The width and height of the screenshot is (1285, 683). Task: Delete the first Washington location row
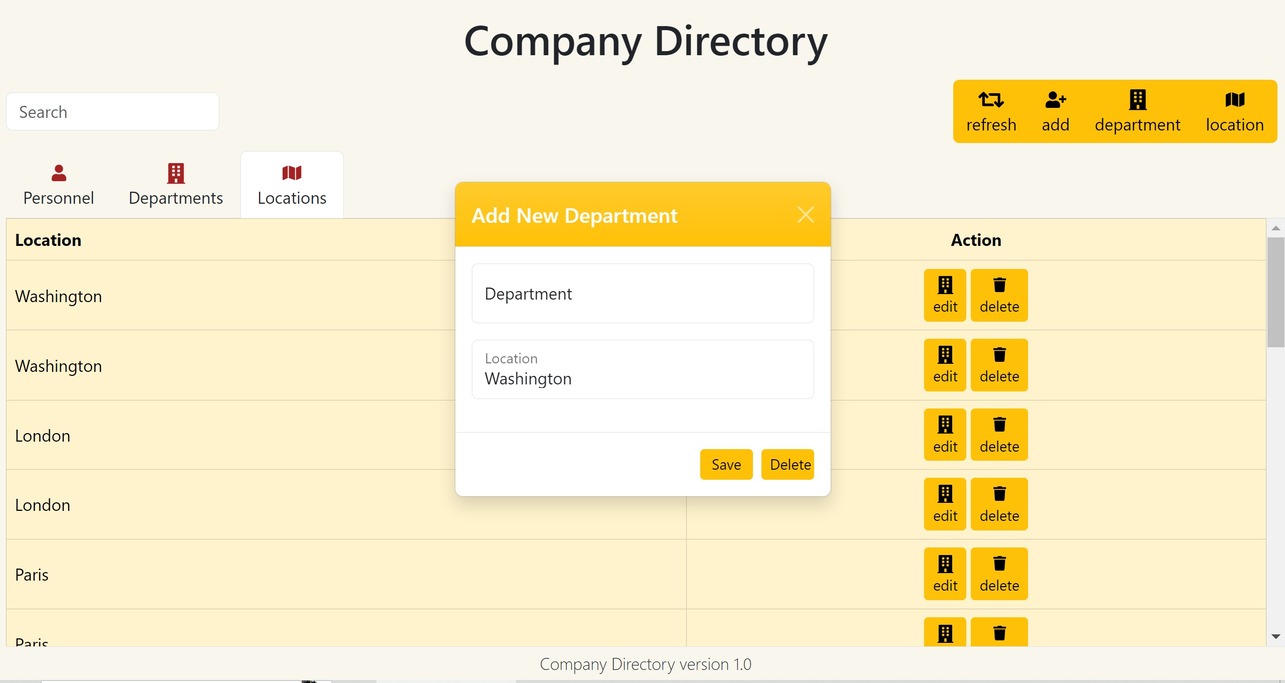coord(999,295)
